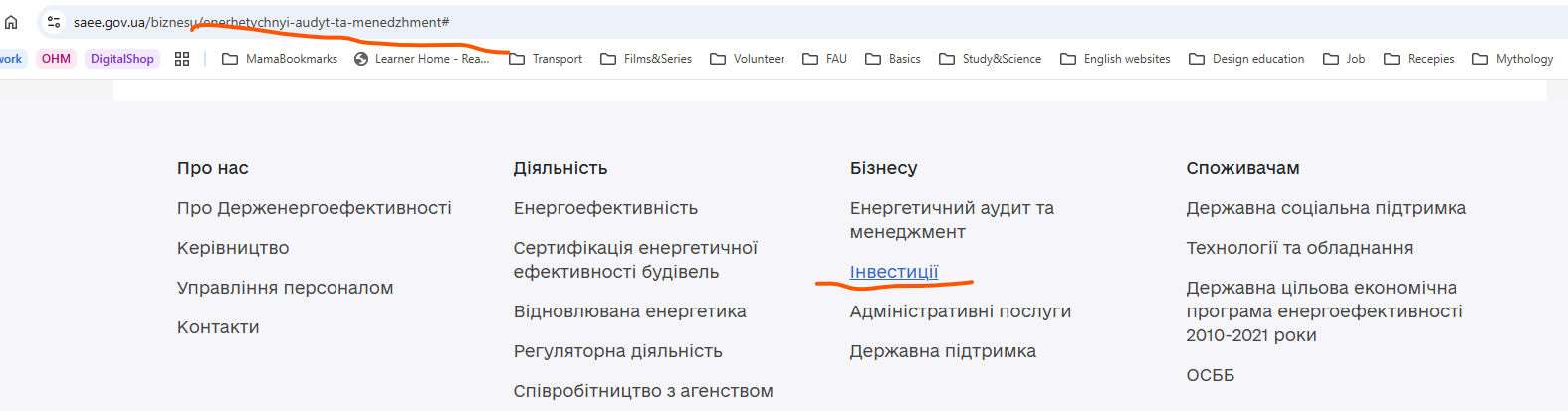
Task: Open the Recepies bookmarks folder
Action: [x=1419, y=59]
